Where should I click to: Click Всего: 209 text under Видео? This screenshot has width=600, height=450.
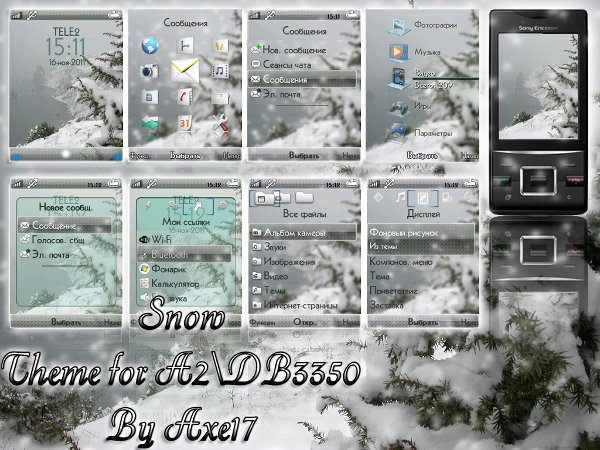[x=434, y=85]
